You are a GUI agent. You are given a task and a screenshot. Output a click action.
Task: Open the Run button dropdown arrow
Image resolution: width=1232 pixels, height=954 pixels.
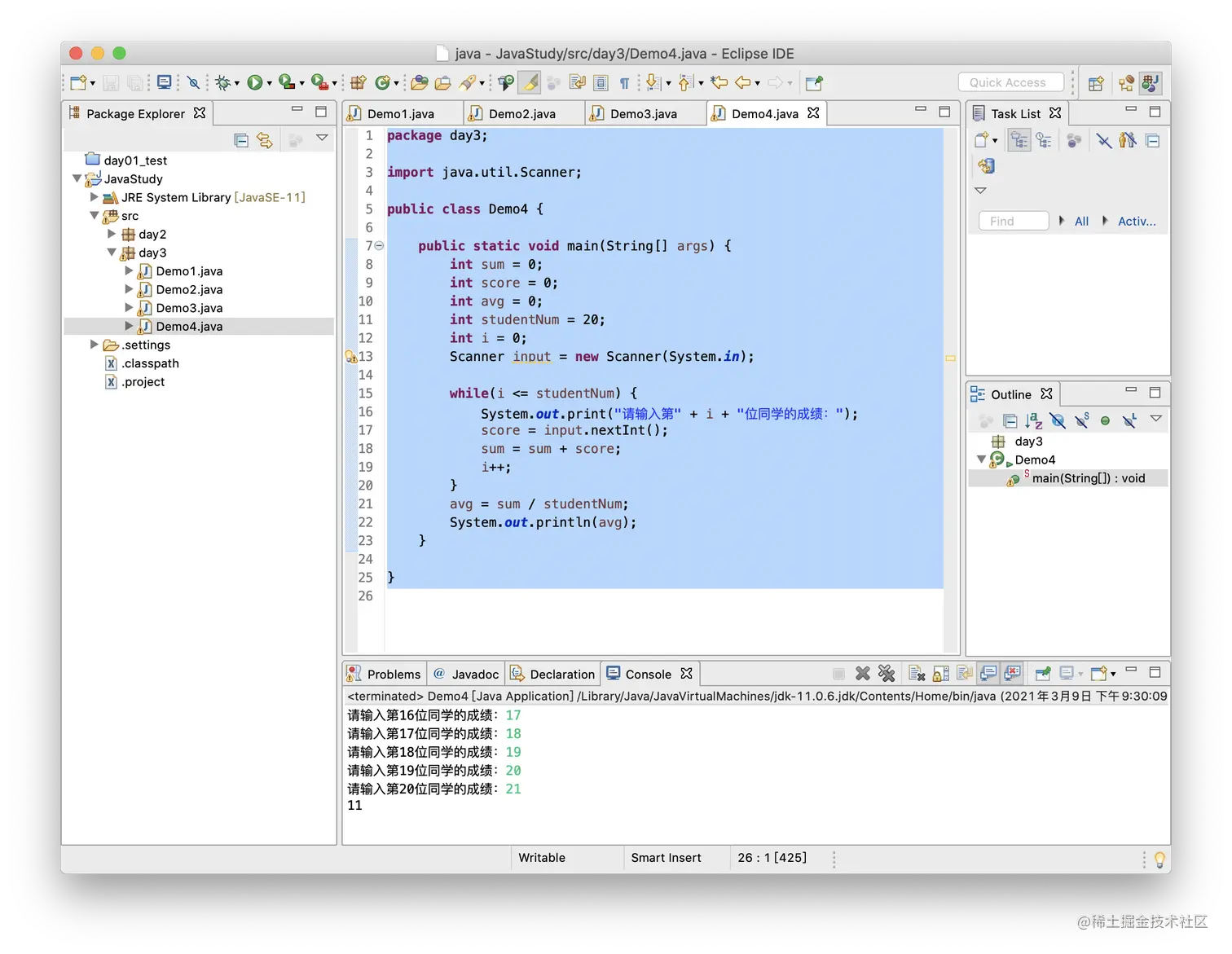270,83
